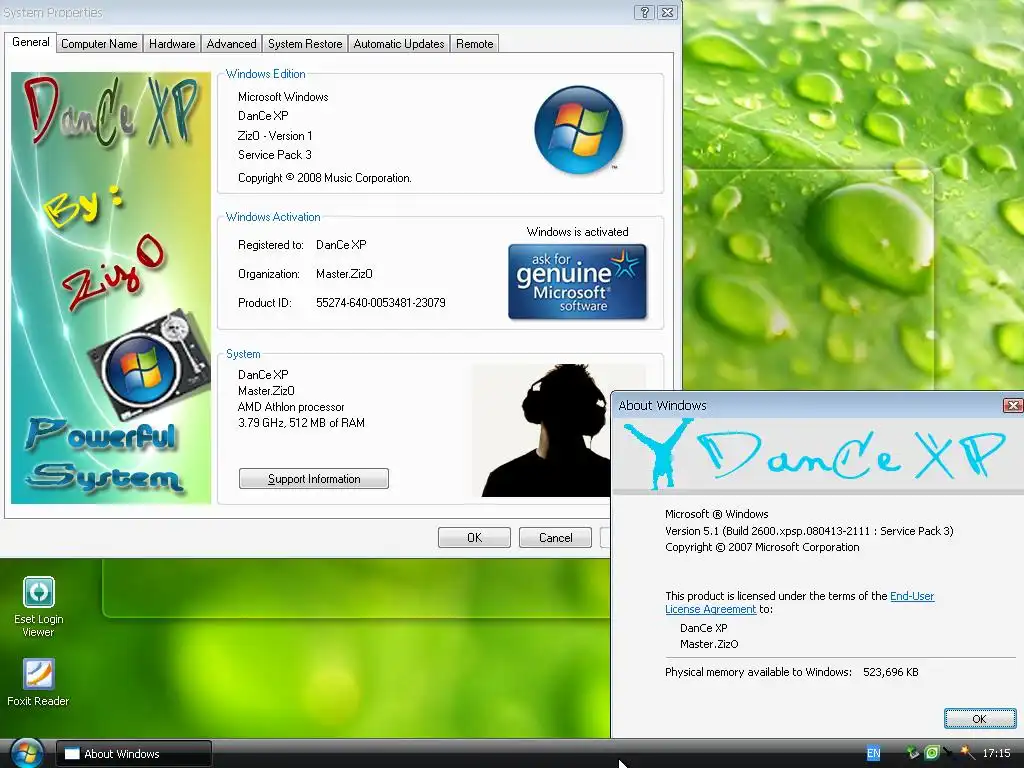
Task: Click Copyright 2008 Music Corporation text
Action: (x=325, y=178)
